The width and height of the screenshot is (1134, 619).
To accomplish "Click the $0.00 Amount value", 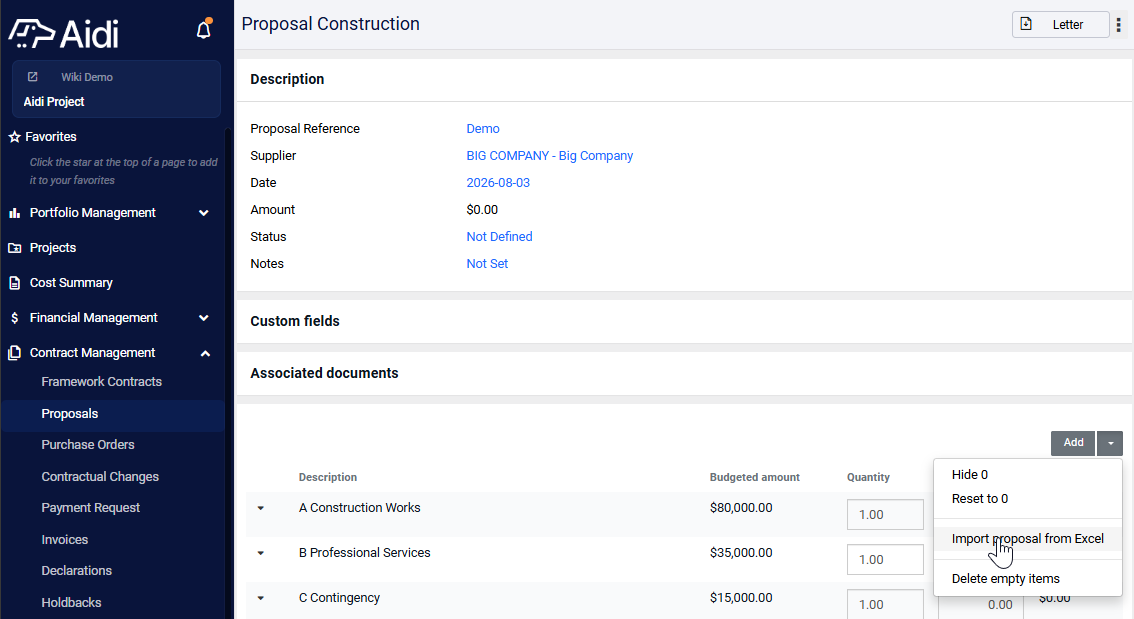I will click(482, 210).
